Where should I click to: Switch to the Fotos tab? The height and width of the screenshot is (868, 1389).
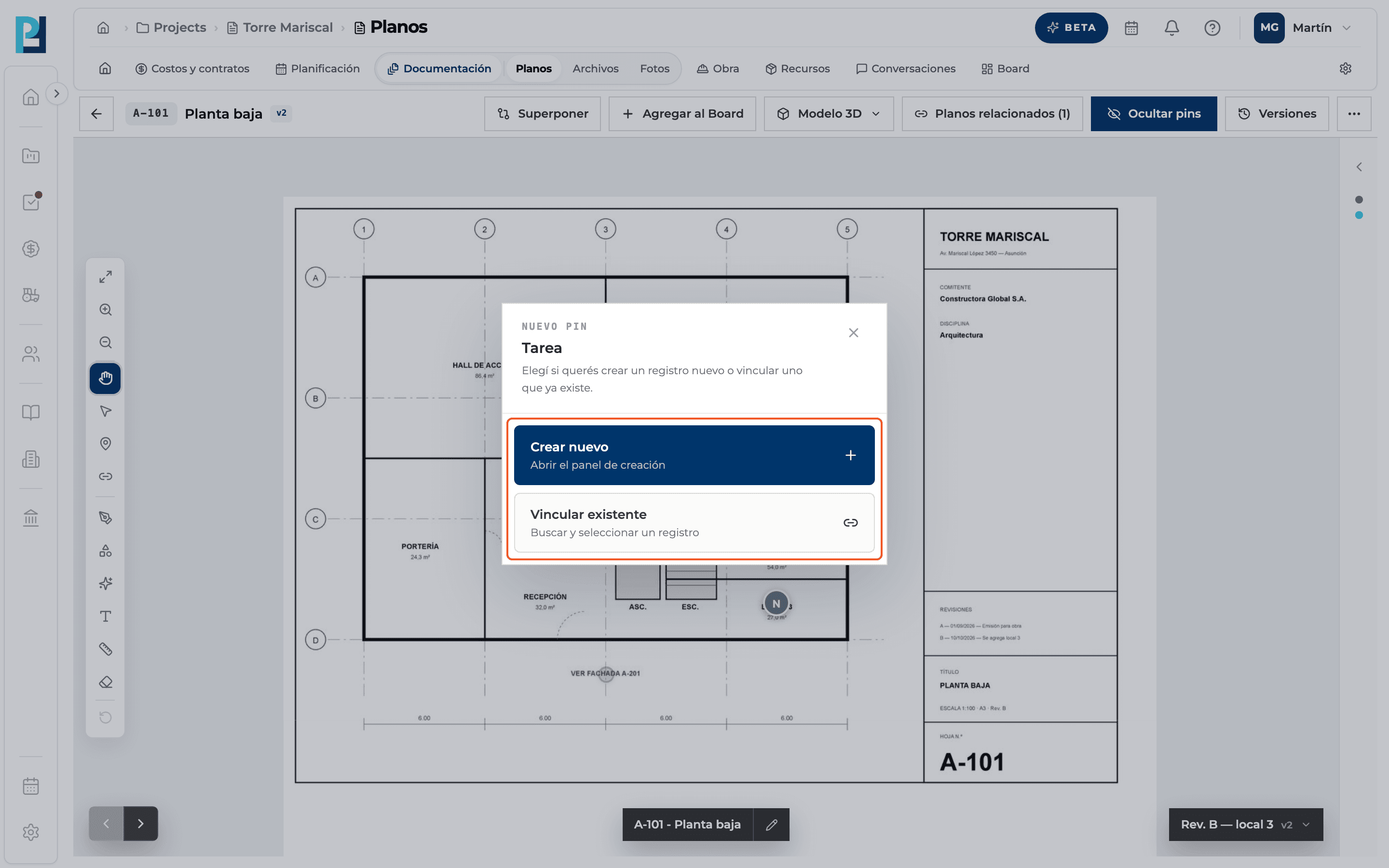pos(654,69)
